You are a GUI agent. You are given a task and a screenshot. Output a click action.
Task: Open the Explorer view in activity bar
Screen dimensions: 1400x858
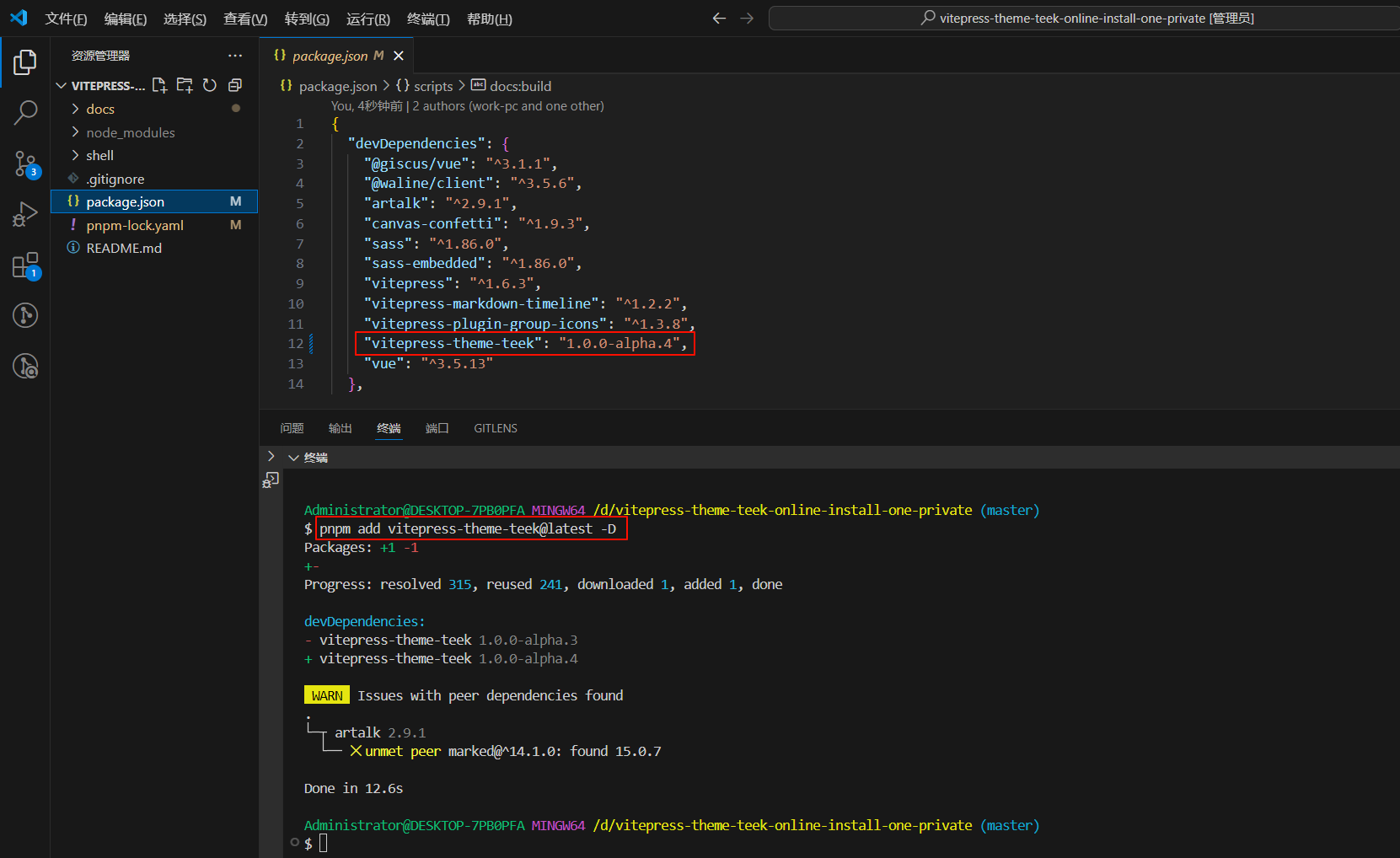click(x=25, y=62)
